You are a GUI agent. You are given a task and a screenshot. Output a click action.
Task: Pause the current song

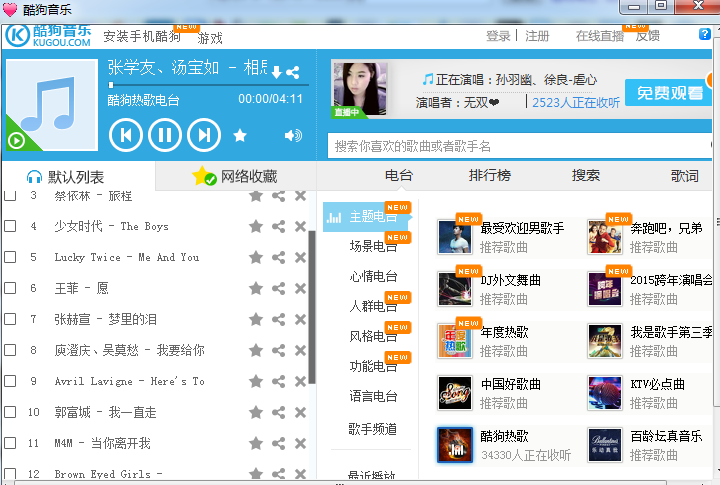coord(165,135)
